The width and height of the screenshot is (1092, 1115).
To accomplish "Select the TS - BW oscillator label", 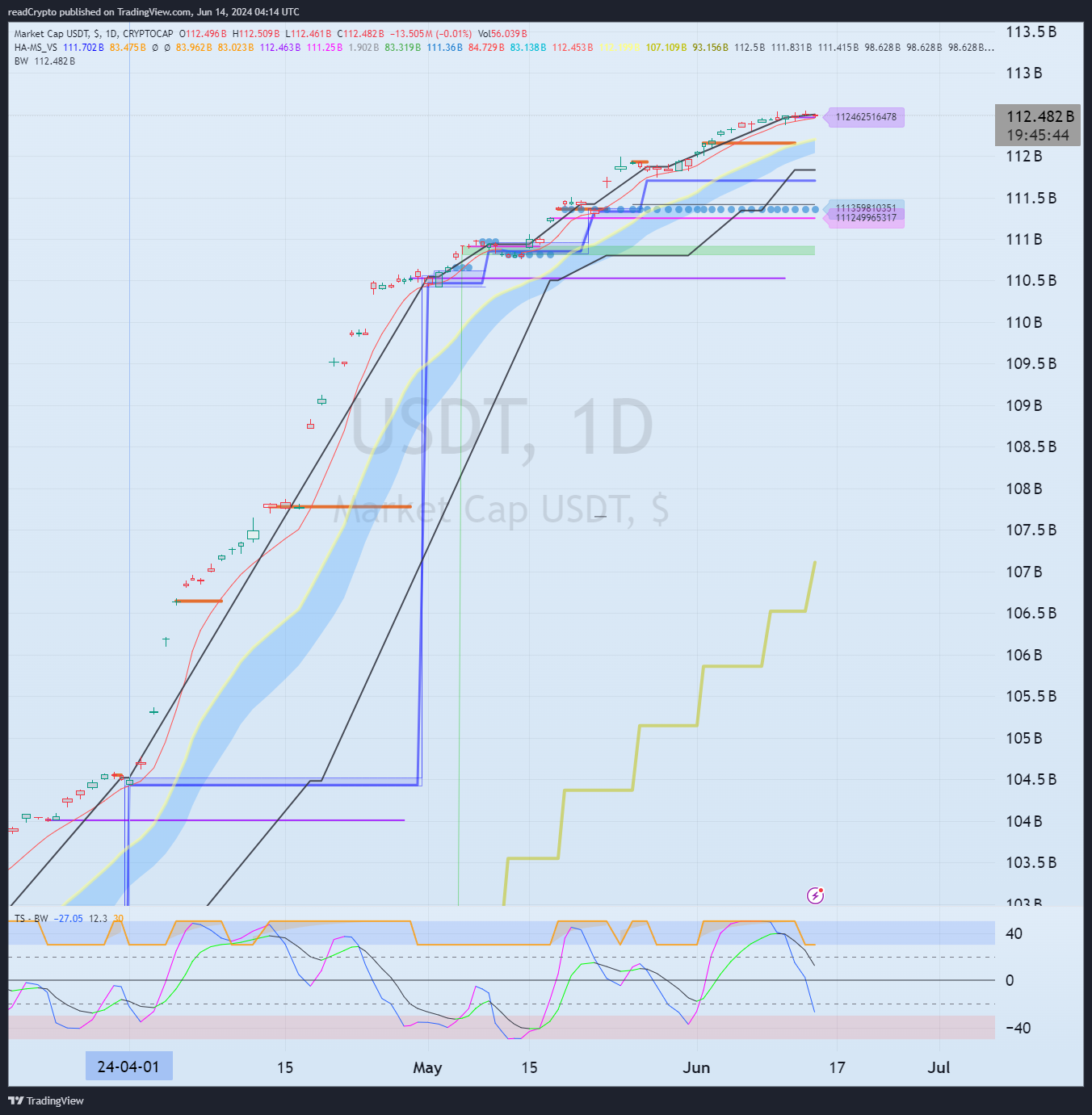I will tap(31, 919).
